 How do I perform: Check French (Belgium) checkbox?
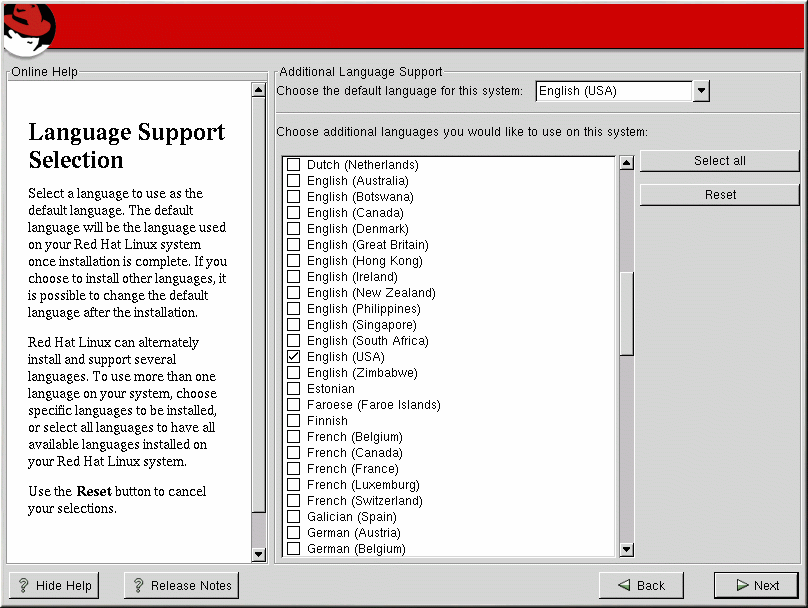[x=293, y=436]
